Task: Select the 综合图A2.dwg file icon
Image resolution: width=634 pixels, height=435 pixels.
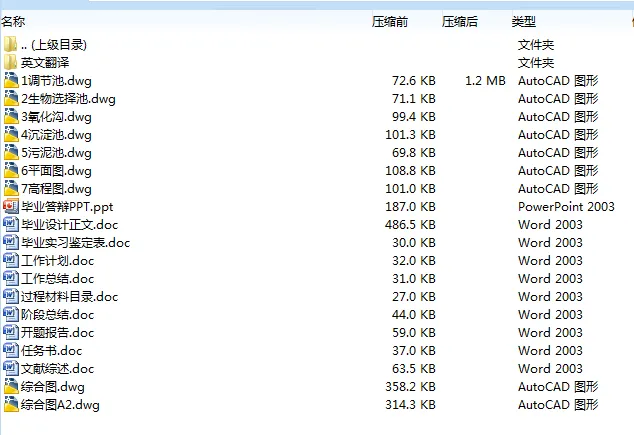Action: [x=11, y=405]
